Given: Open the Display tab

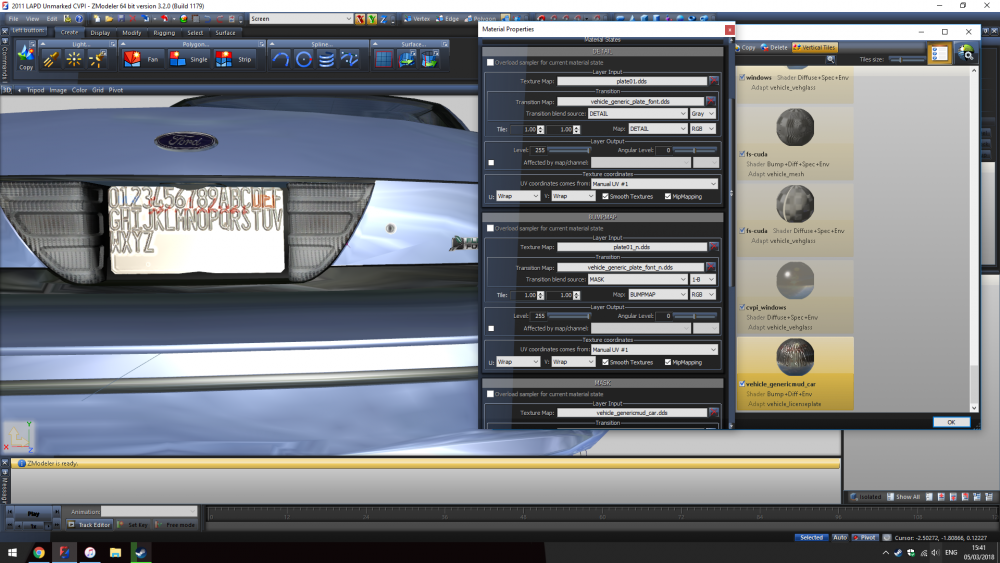Looking at the screenshot, I should click(100, 33).
